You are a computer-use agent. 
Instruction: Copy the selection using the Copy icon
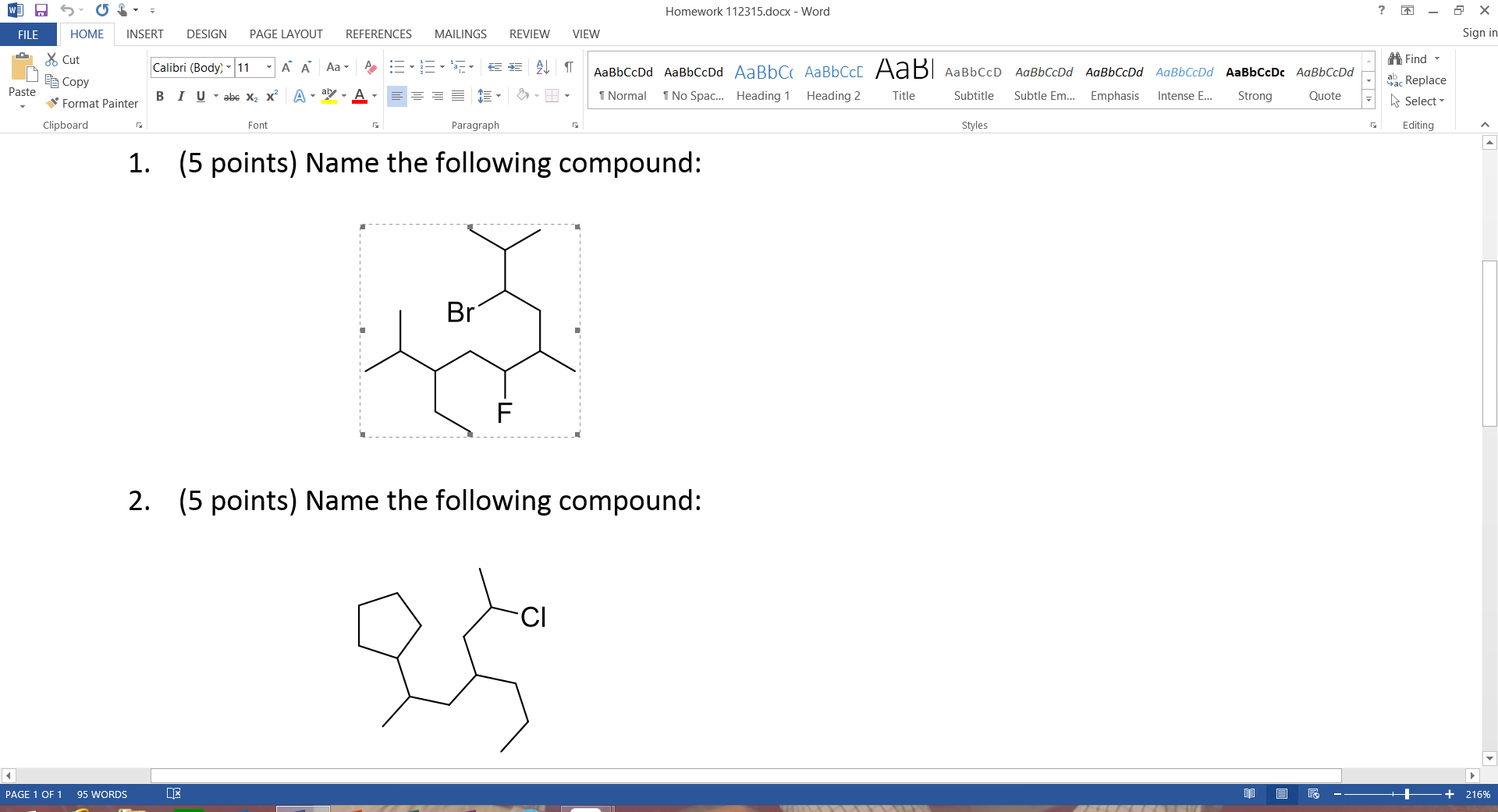(68, 81)
